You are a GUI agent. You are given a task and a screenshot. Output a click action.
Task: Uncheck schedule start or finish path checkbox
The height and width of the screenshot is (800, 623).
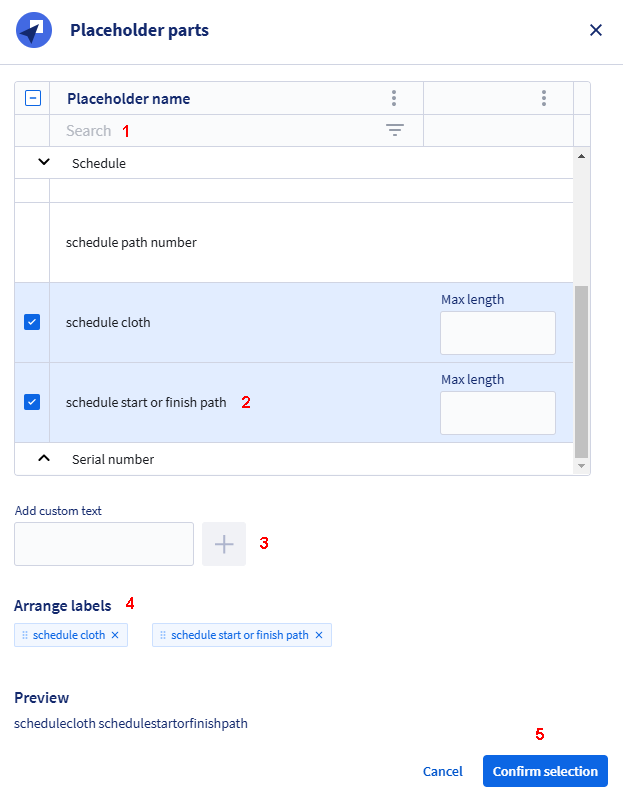32,402
